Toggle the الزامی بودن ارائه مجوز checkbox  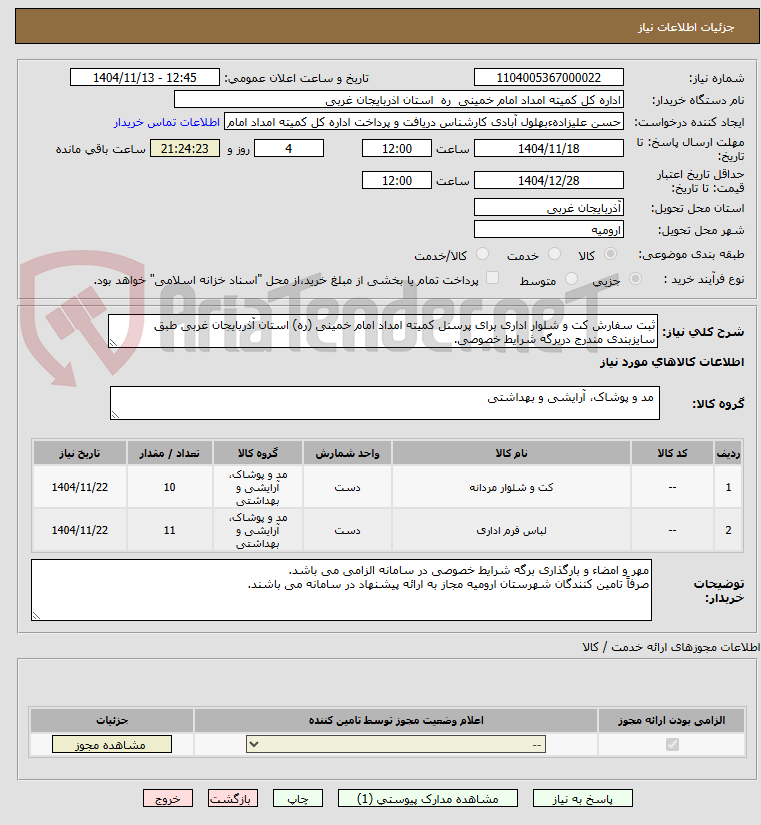coord(672,744)
